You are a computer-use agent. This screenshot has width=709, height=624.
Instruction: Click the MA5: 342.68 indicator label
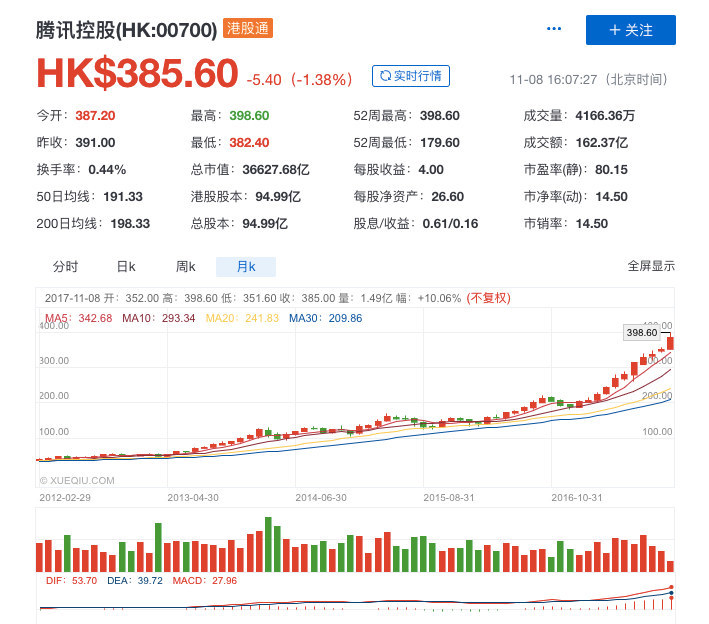78,318
